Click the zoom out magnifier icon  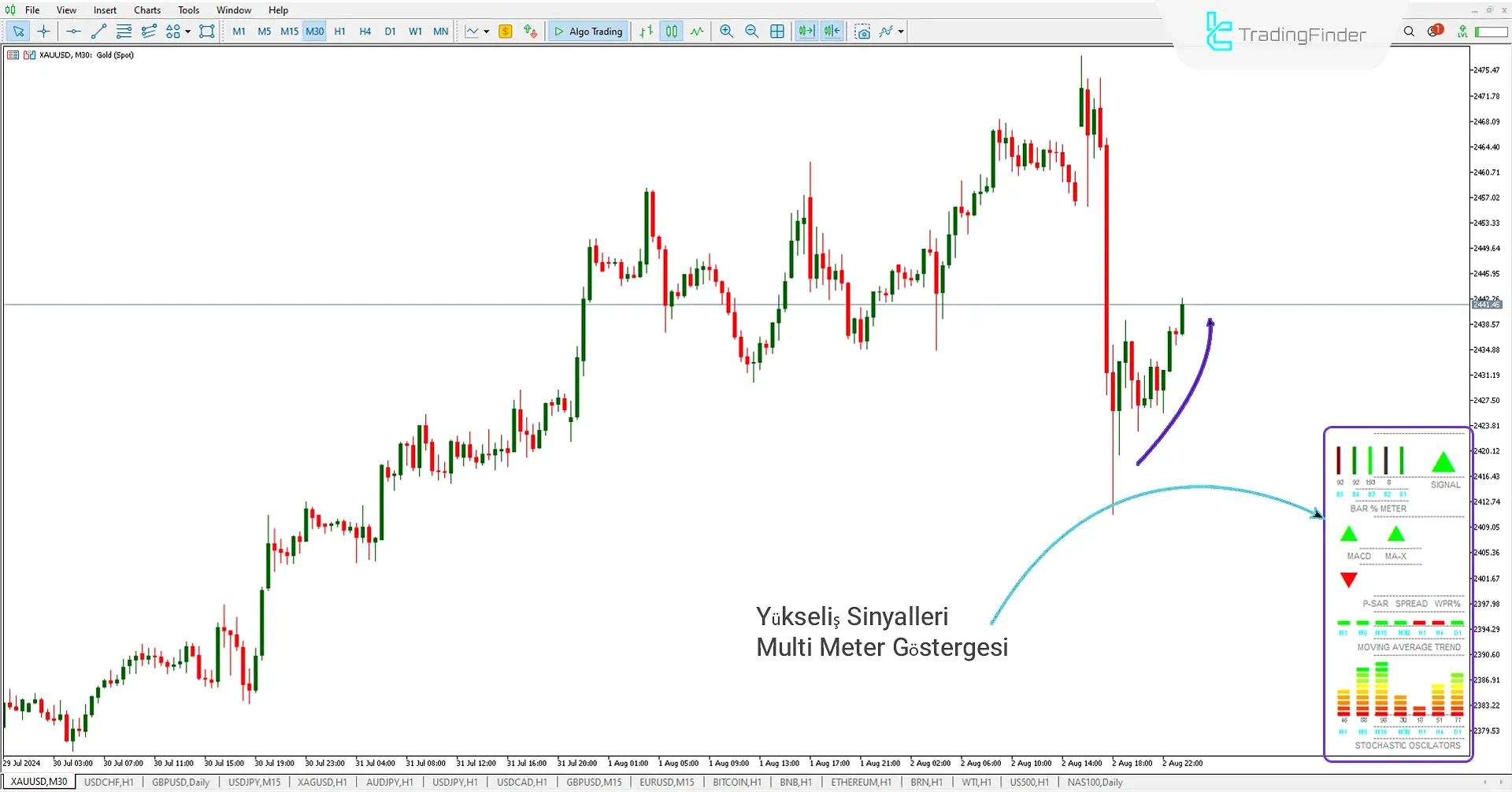click(751, 31)
